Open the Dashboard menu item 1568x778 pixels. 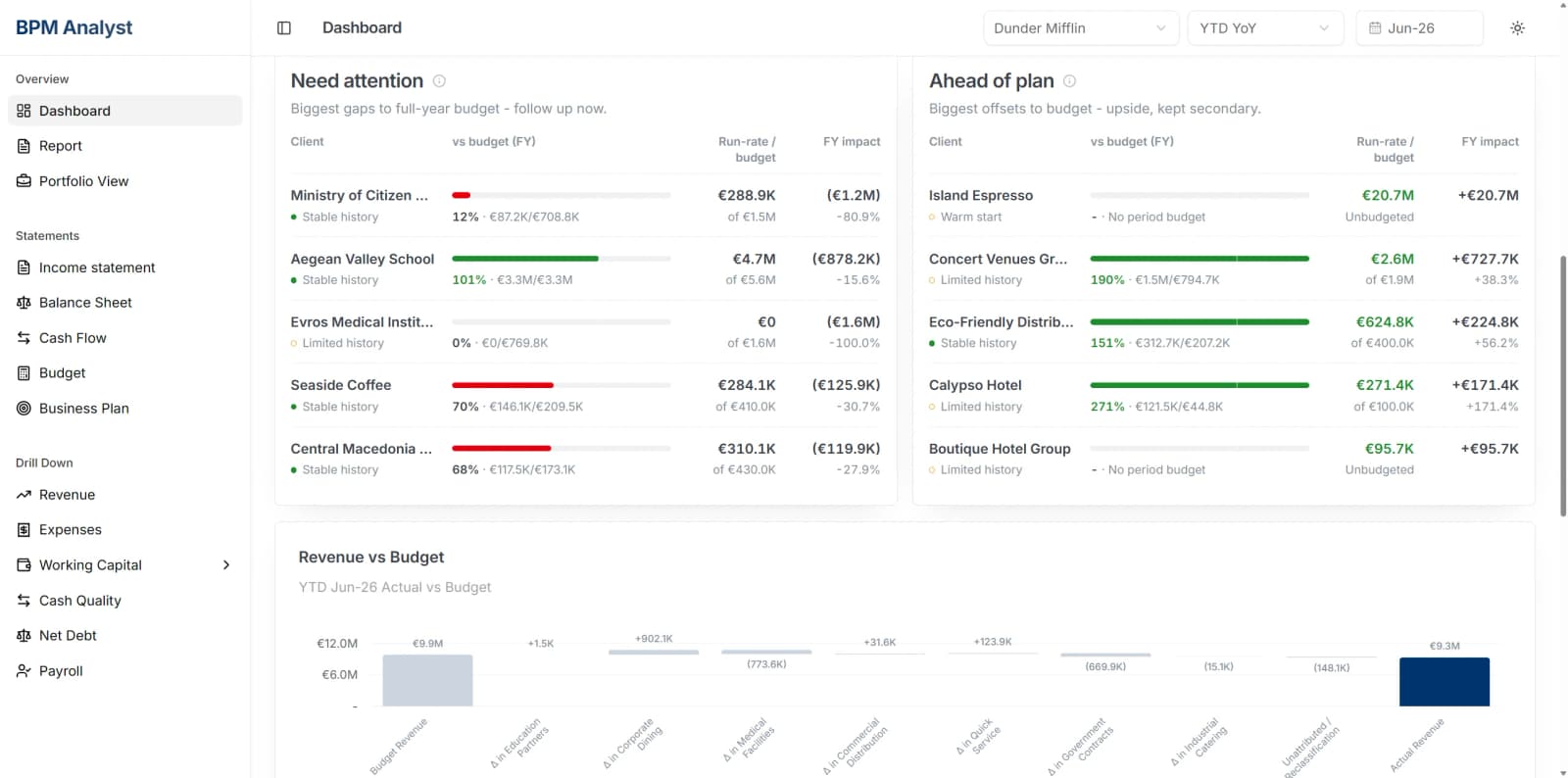coord(125,111)
